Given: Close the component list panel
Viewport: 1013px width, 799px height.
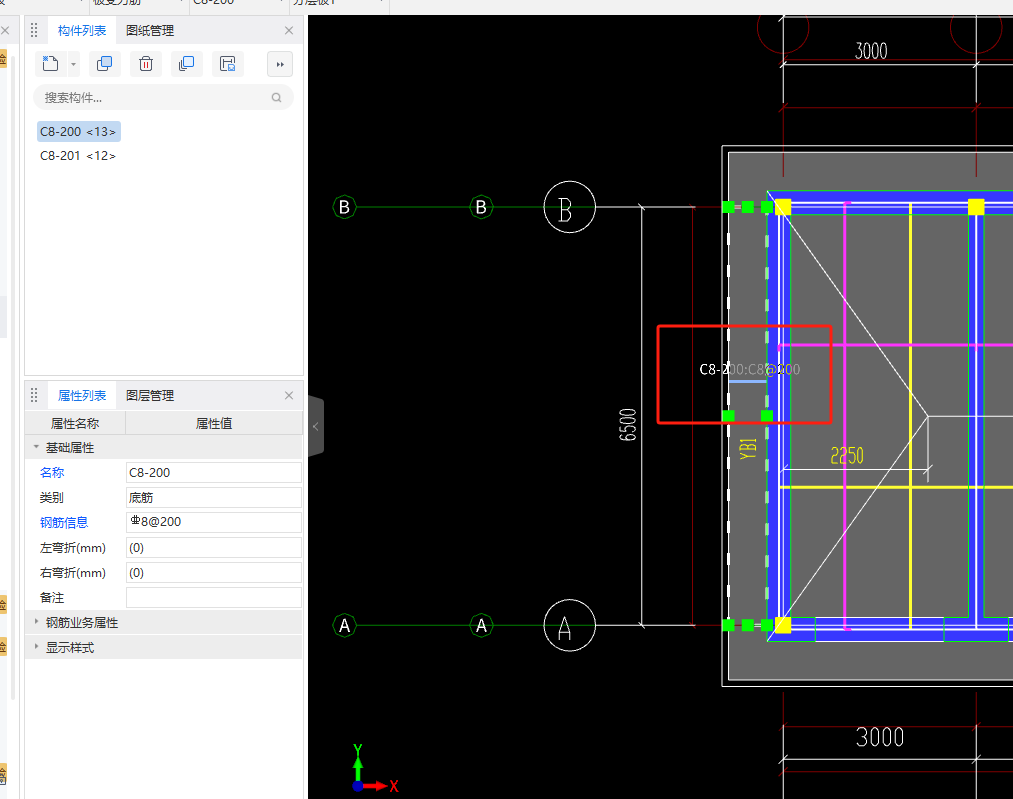Looking at the screenshot, I should [x=289, y=30].
